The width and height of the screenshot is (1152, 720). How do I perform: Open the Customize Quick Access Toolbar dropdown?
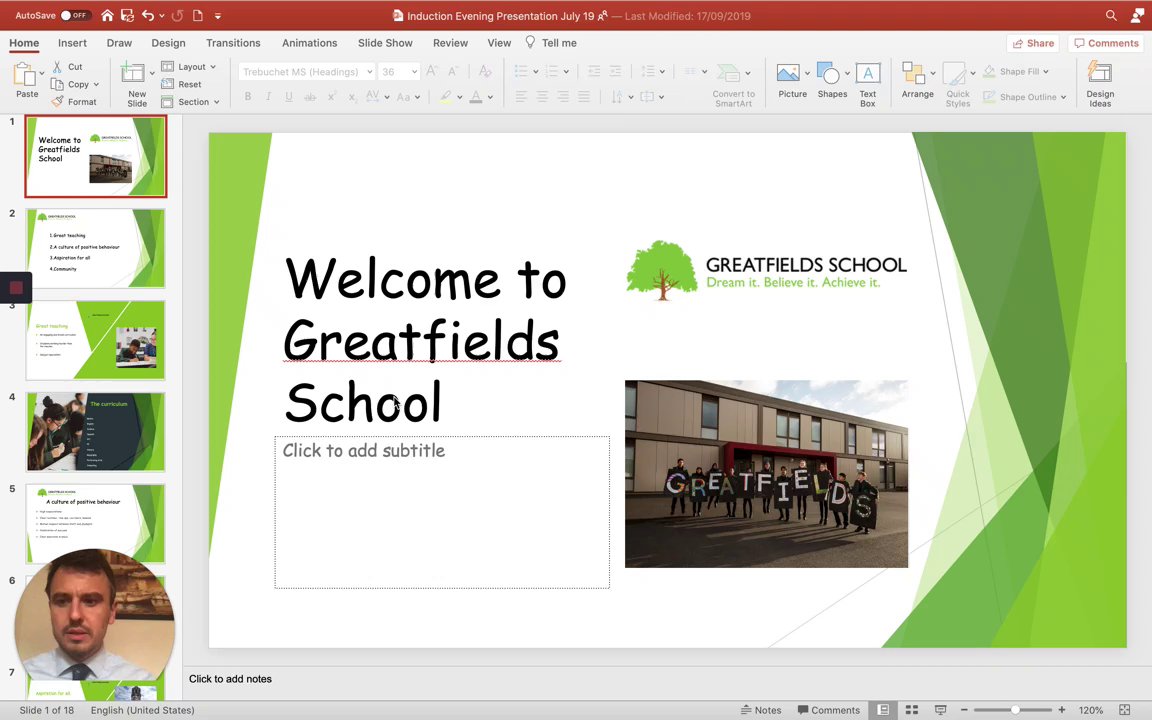coord(218,15)
